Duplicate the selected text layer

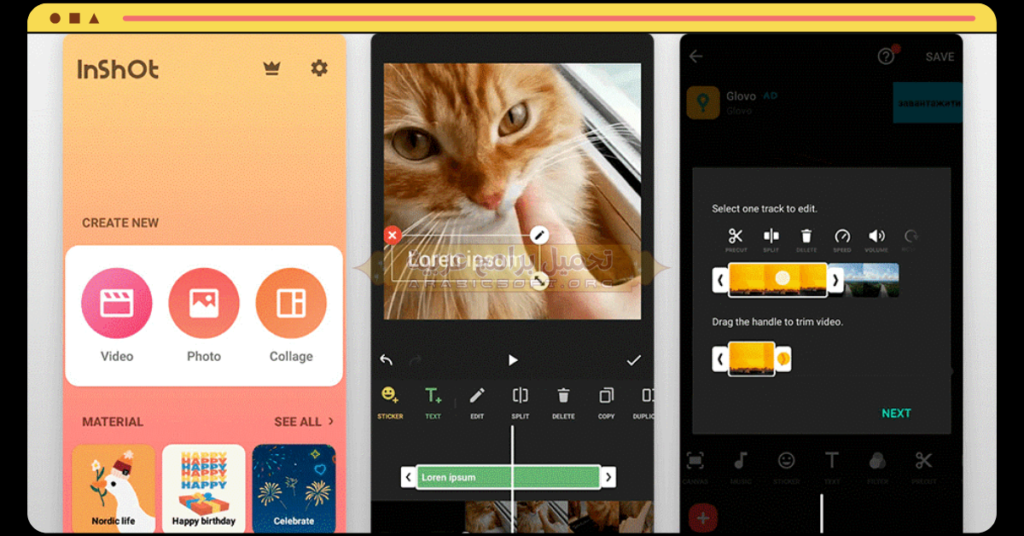point(644,402)
